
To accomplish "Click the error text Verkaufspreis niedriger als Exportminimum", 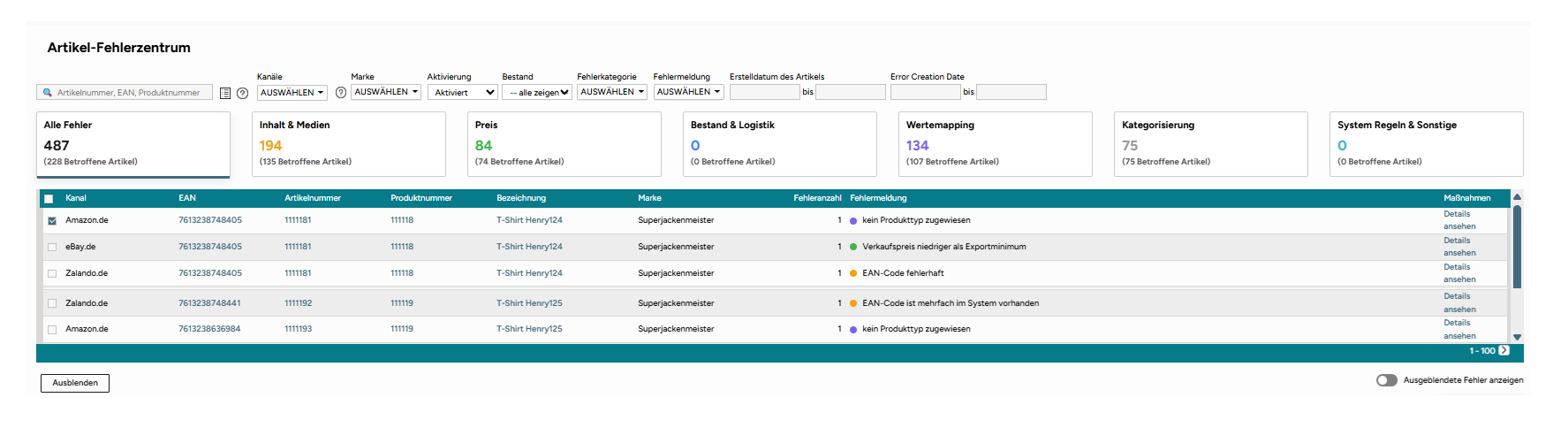I will click(944, 247).
